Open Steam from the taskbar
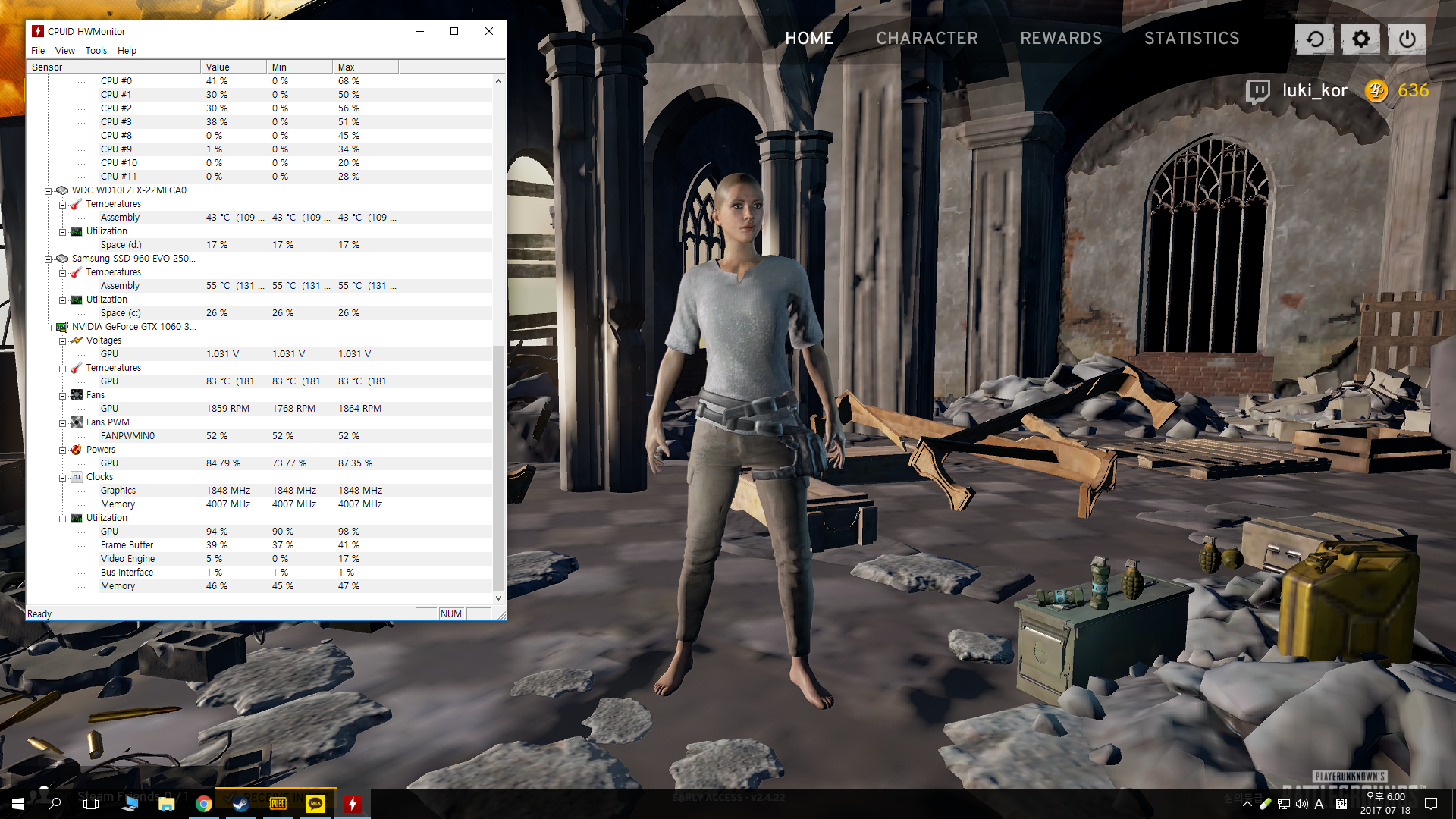Viewport: 1456px width, 819px height. (241, 804)
